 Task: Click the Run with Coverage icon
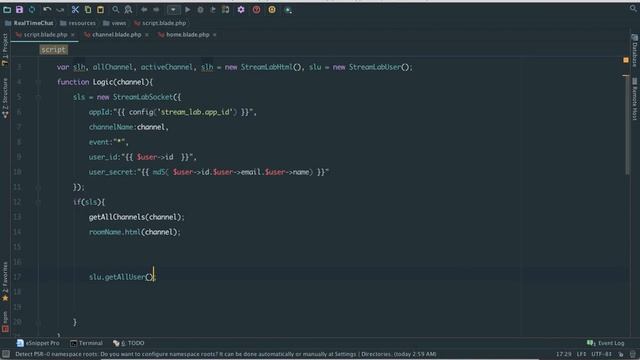point(213,9)
